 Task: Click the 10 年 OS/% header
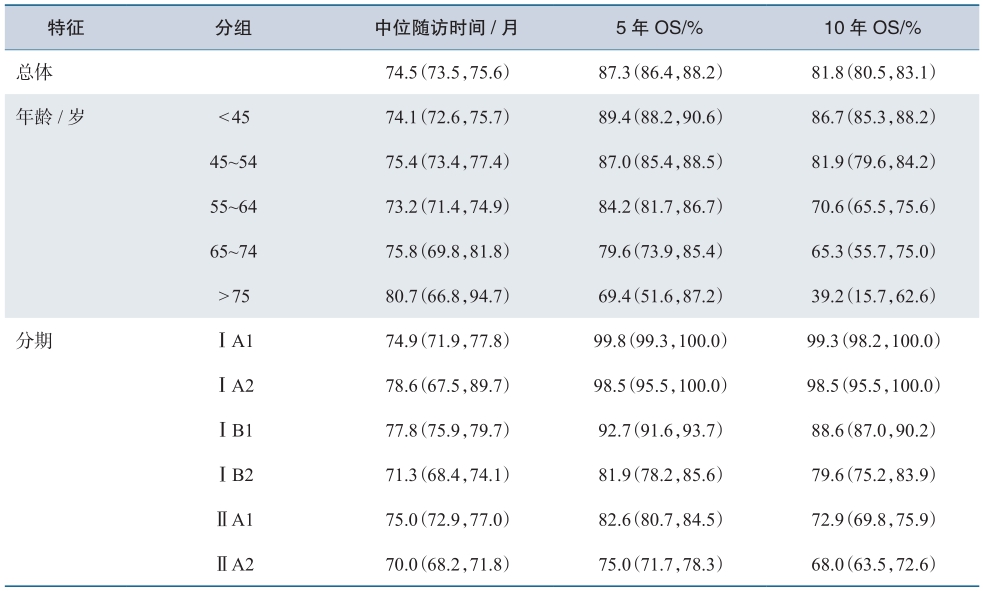pos(872,28)
